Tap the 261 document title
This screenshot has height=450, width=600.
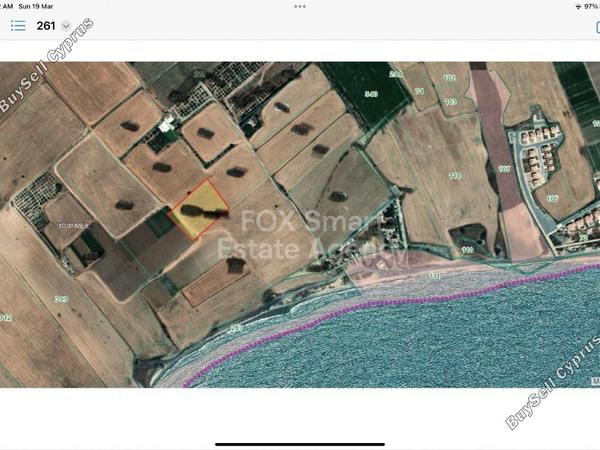(x=46, y=26)
